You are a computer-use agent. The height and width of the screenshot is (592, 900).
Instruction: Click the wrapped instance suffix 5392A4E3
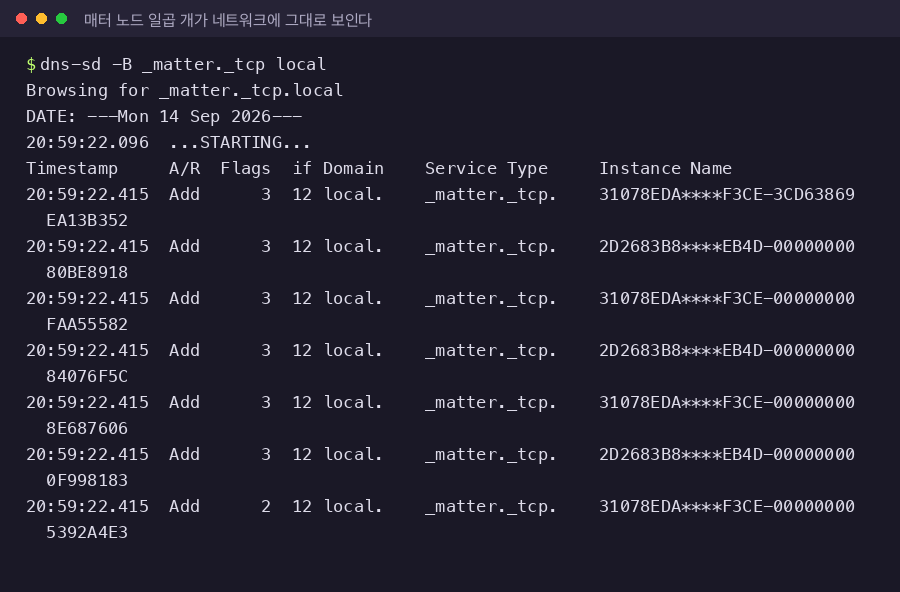pos(87,532)
